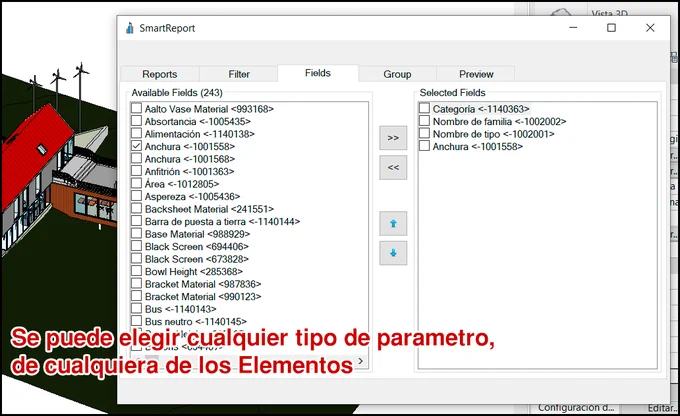680x416 pixels.
Task: Check Barra de puesta a tierra field
Action: click(136, 221)
